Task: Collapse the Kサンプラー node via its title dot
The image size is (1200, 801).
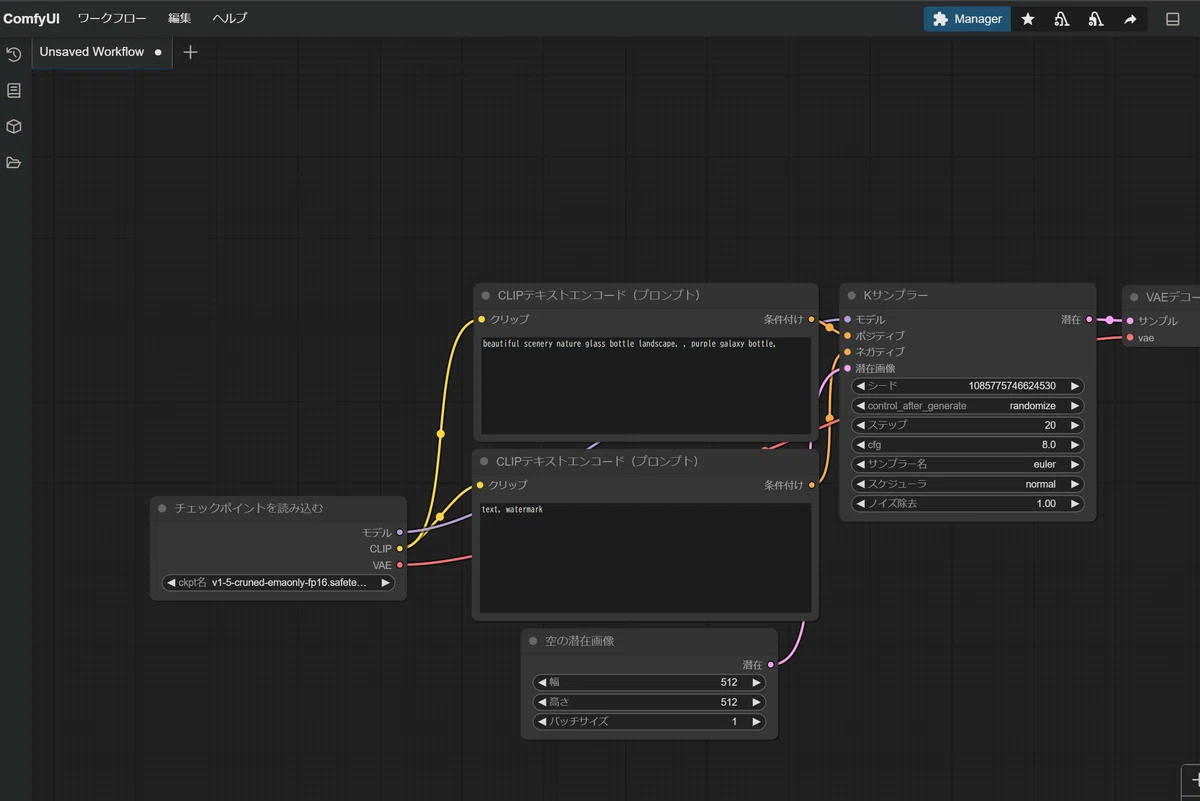Action: [852, 296]
